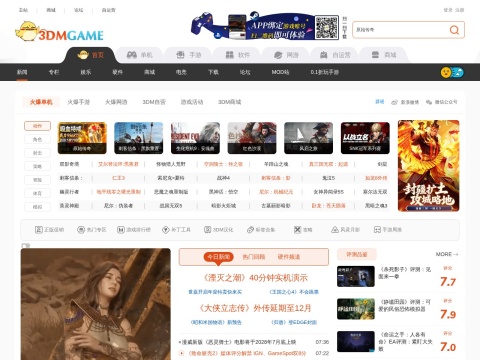Click the search magnifier icon
The width and height of the screenshot is (480, 360).
pyautogui.click(x=454, y=30)
